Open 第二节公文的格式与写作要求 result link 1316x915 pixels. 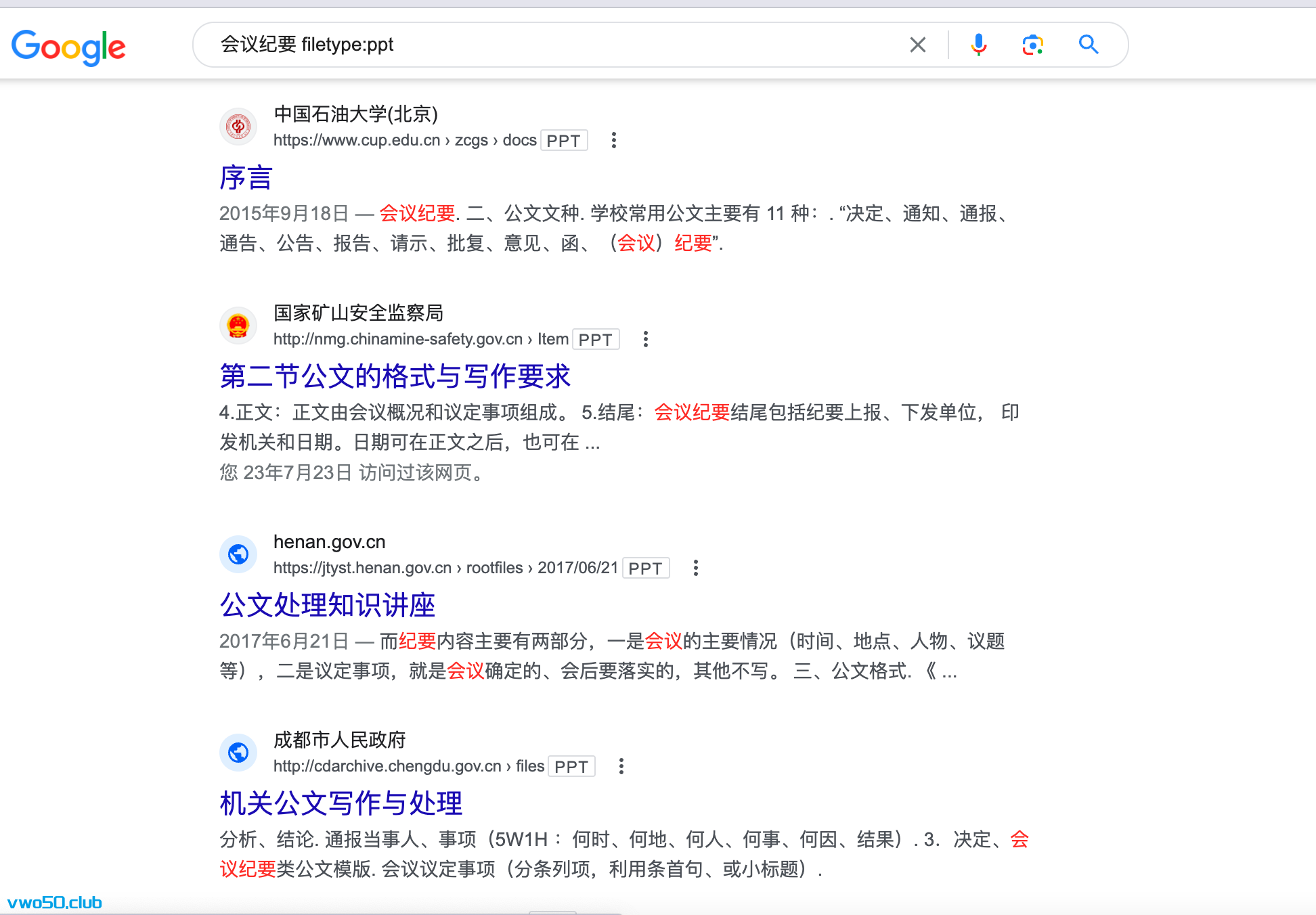coord(395,376)
